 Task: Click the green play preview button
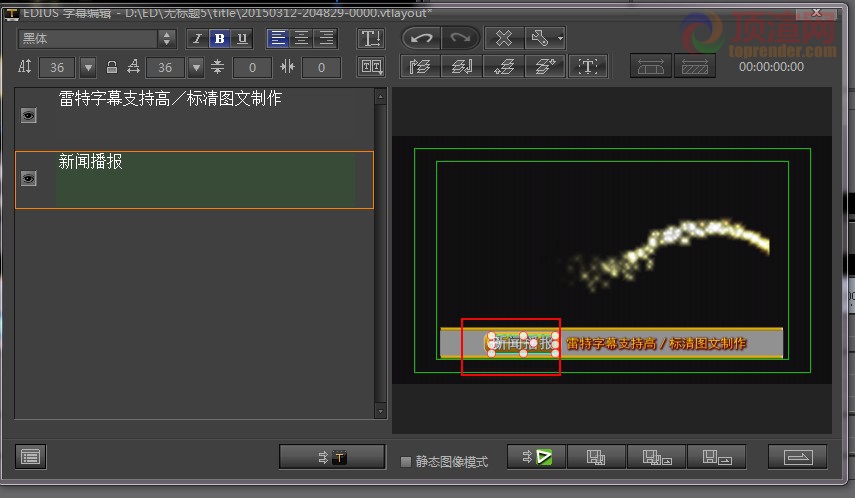click(537, 457)
